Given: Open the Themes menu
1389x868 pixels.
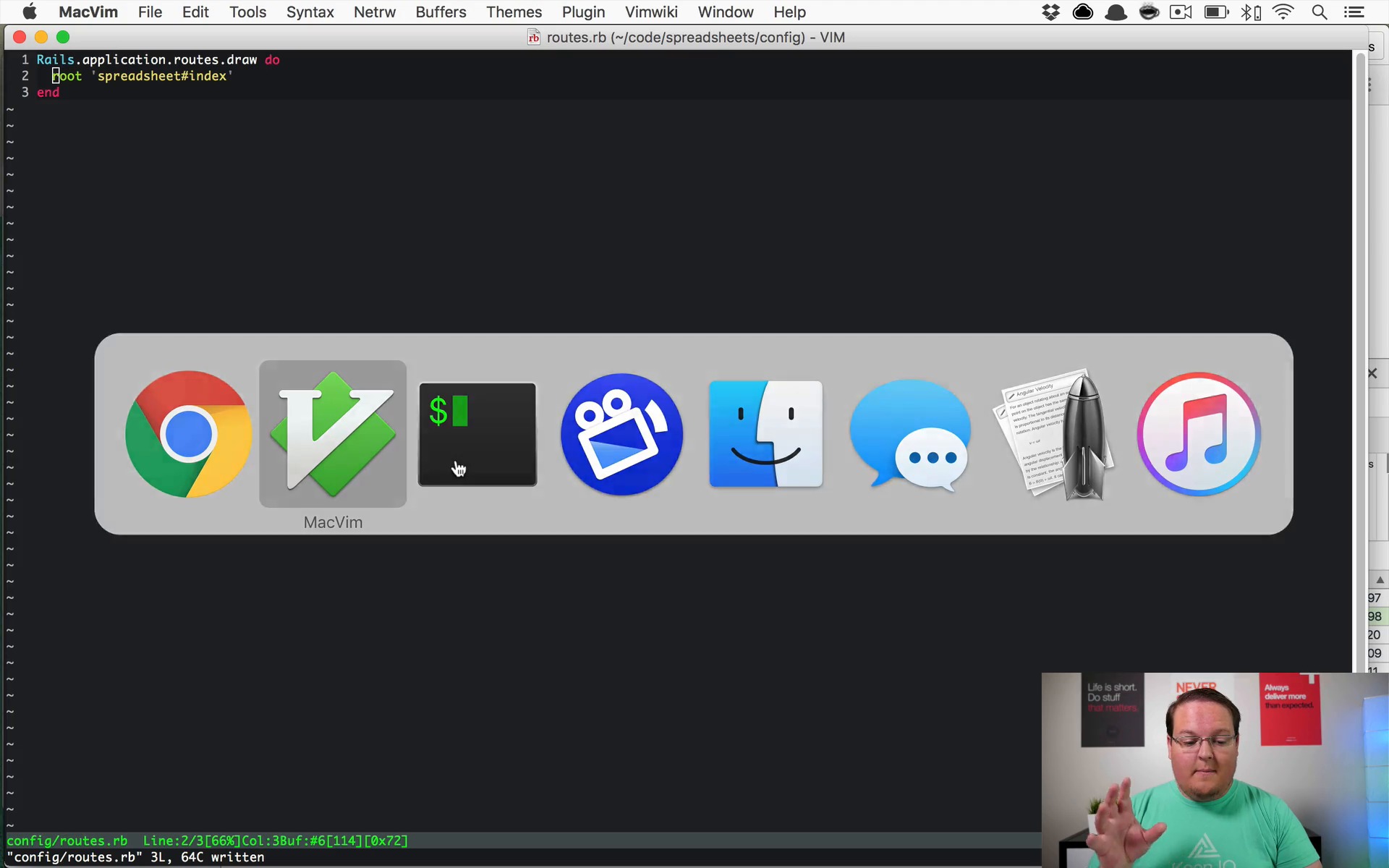Looking at the screenshot, I should 514,12.
